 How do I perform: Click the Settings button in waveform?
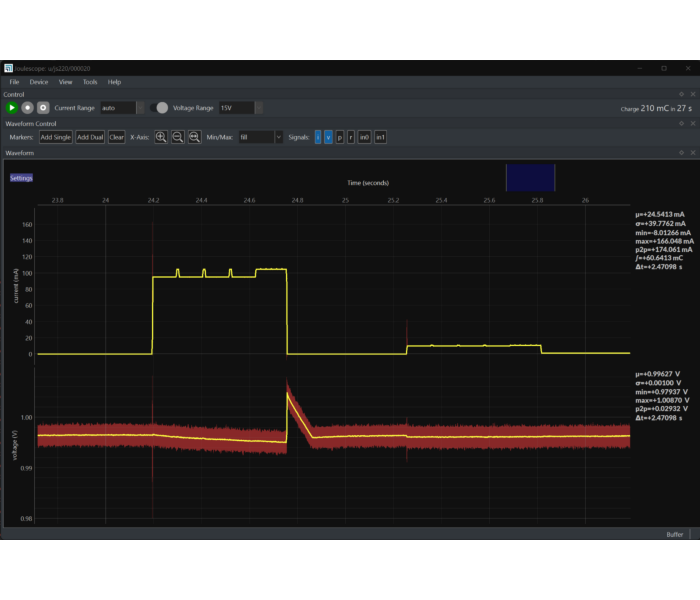click(21, 178)
